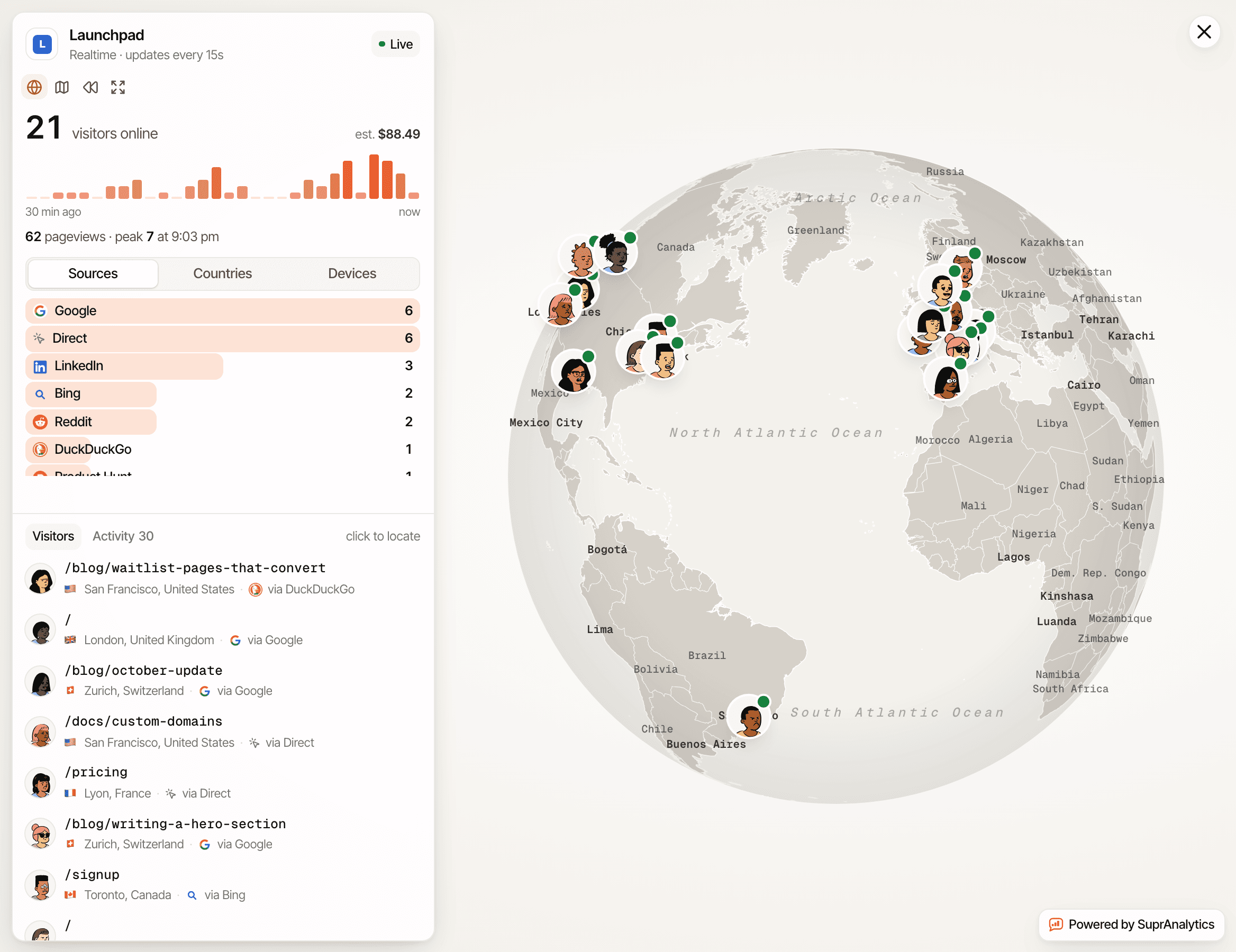1236x952 pixels.
Task: Select the Google source row
Action: point(222,311)
